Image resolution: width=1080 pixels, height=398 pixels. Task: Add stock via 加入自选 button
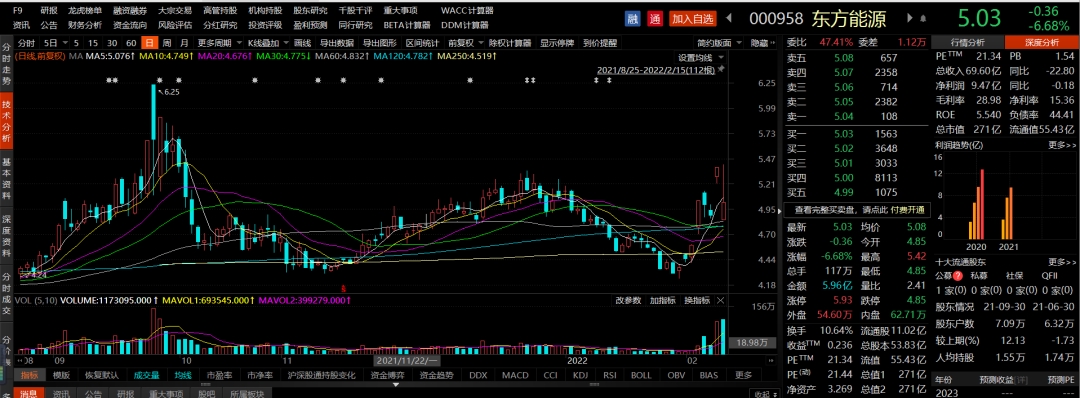(693, 19)
